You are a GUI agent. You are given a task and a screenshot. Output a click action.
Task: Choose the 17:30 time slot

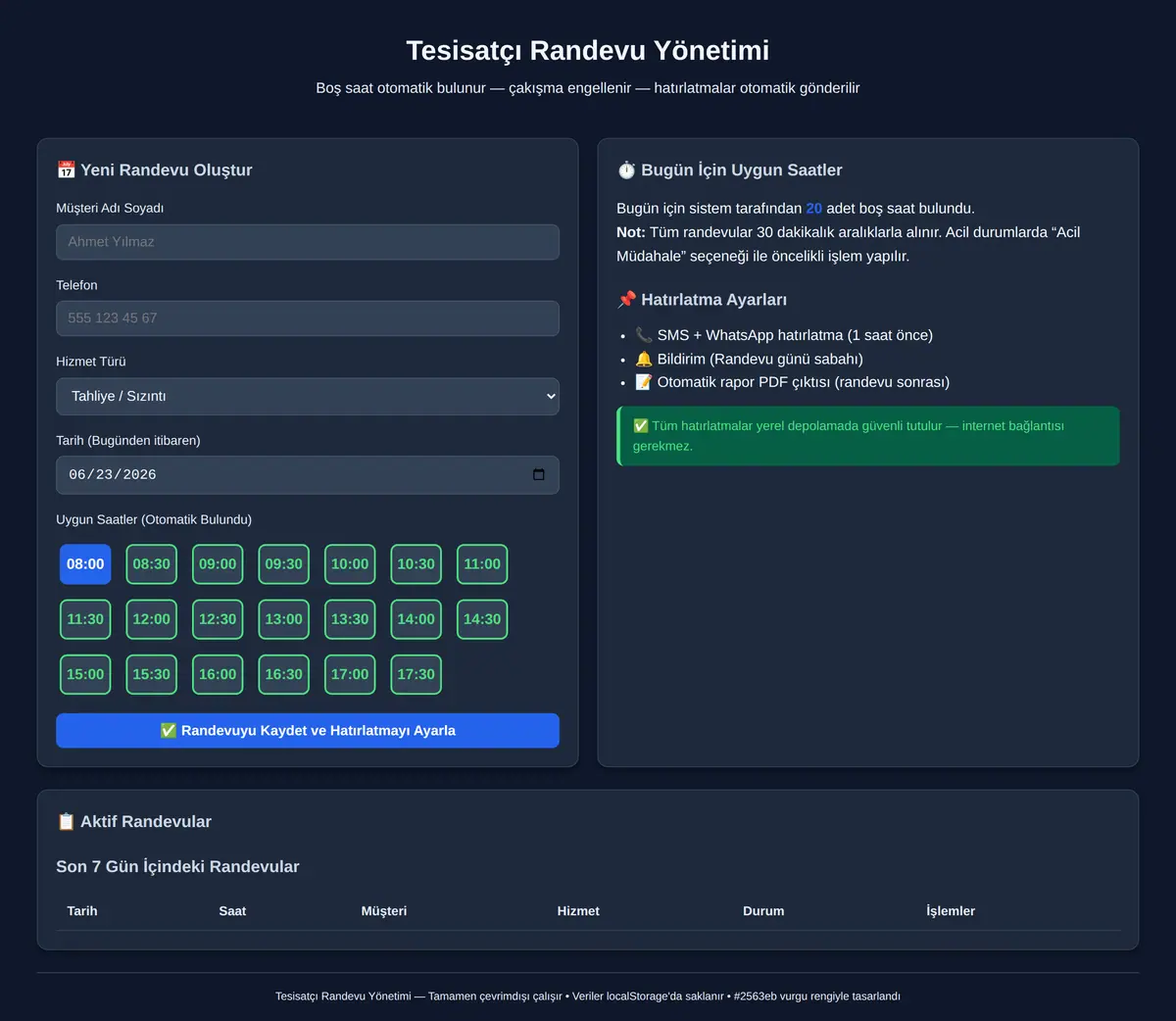point(416,674)
